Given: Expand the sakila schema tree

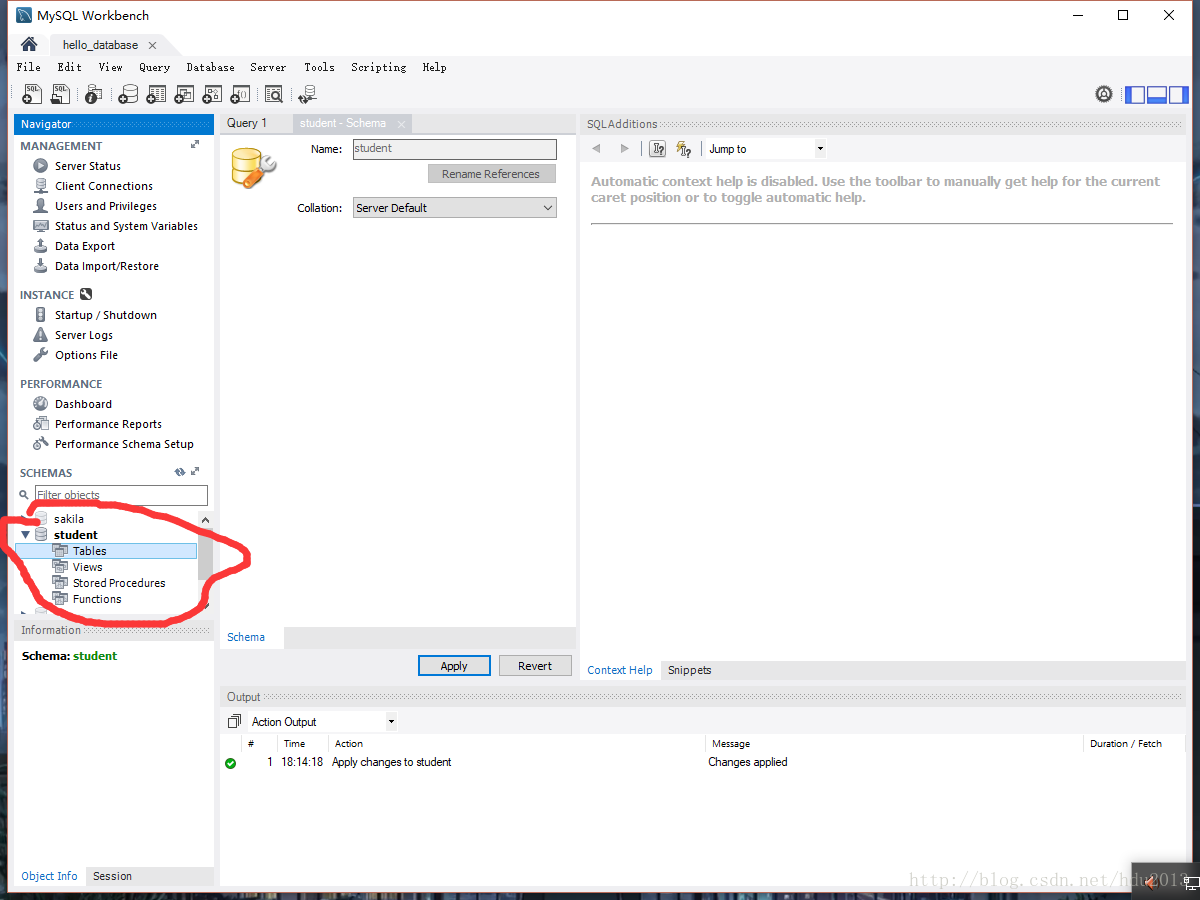Looking at the screenshot, I should [26, 519].
